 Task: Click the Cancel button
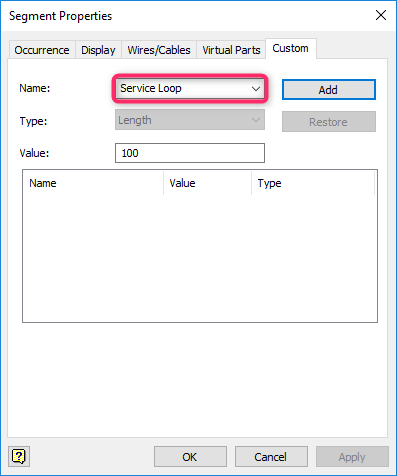point(271,457)
